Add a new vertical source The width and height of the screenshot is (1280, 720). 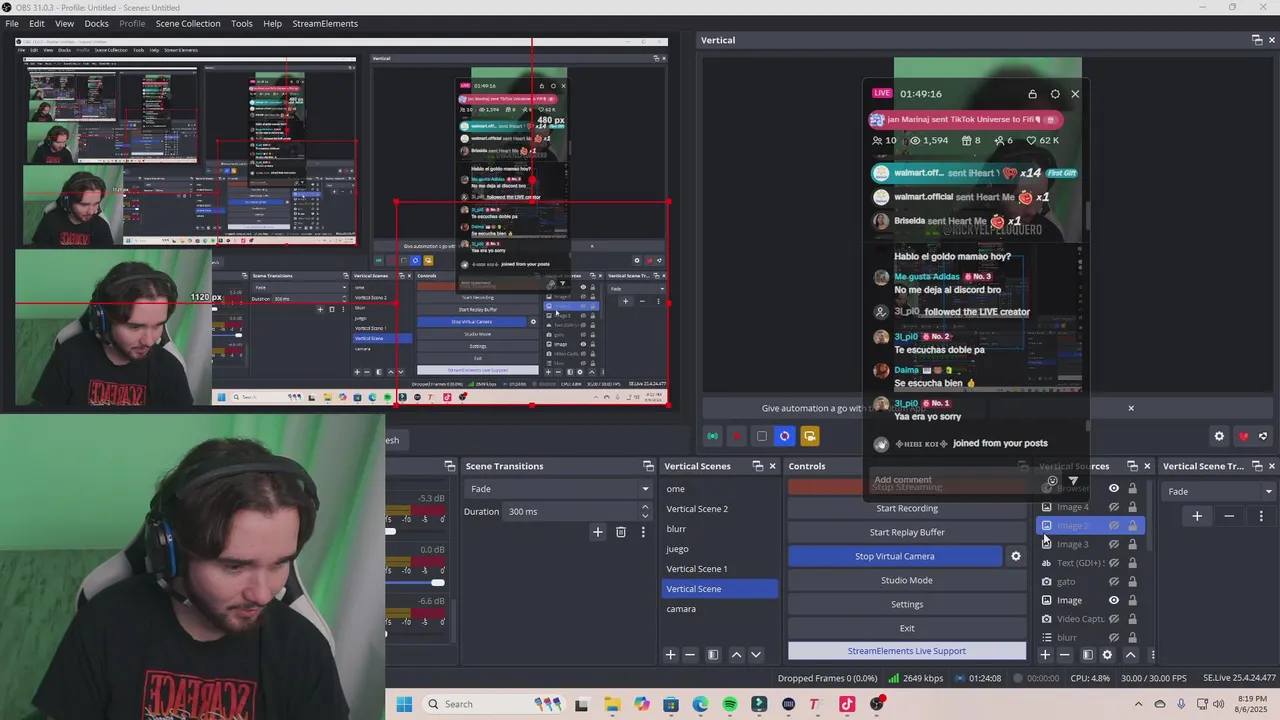1045,655
